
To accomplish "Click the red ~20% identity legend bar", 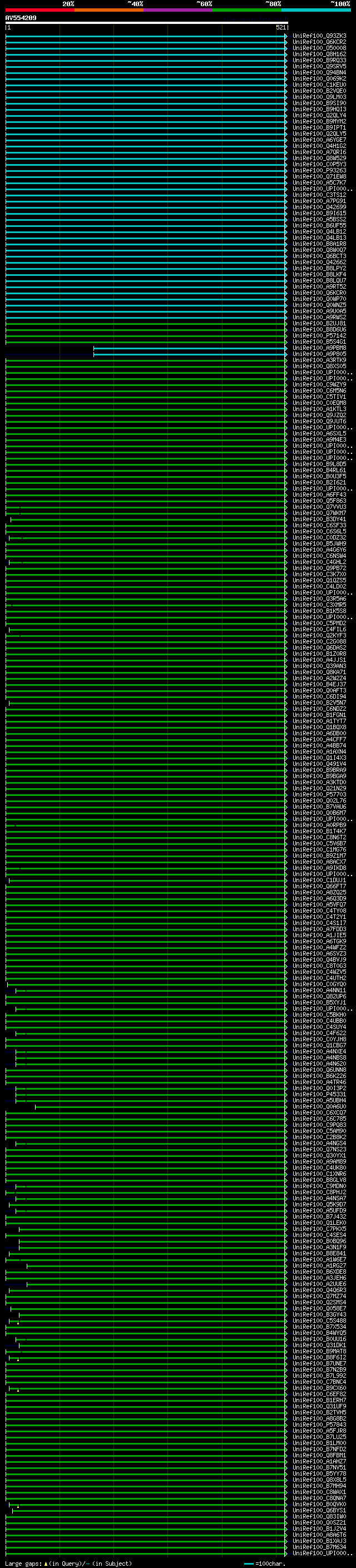I will tap(39, 10).
